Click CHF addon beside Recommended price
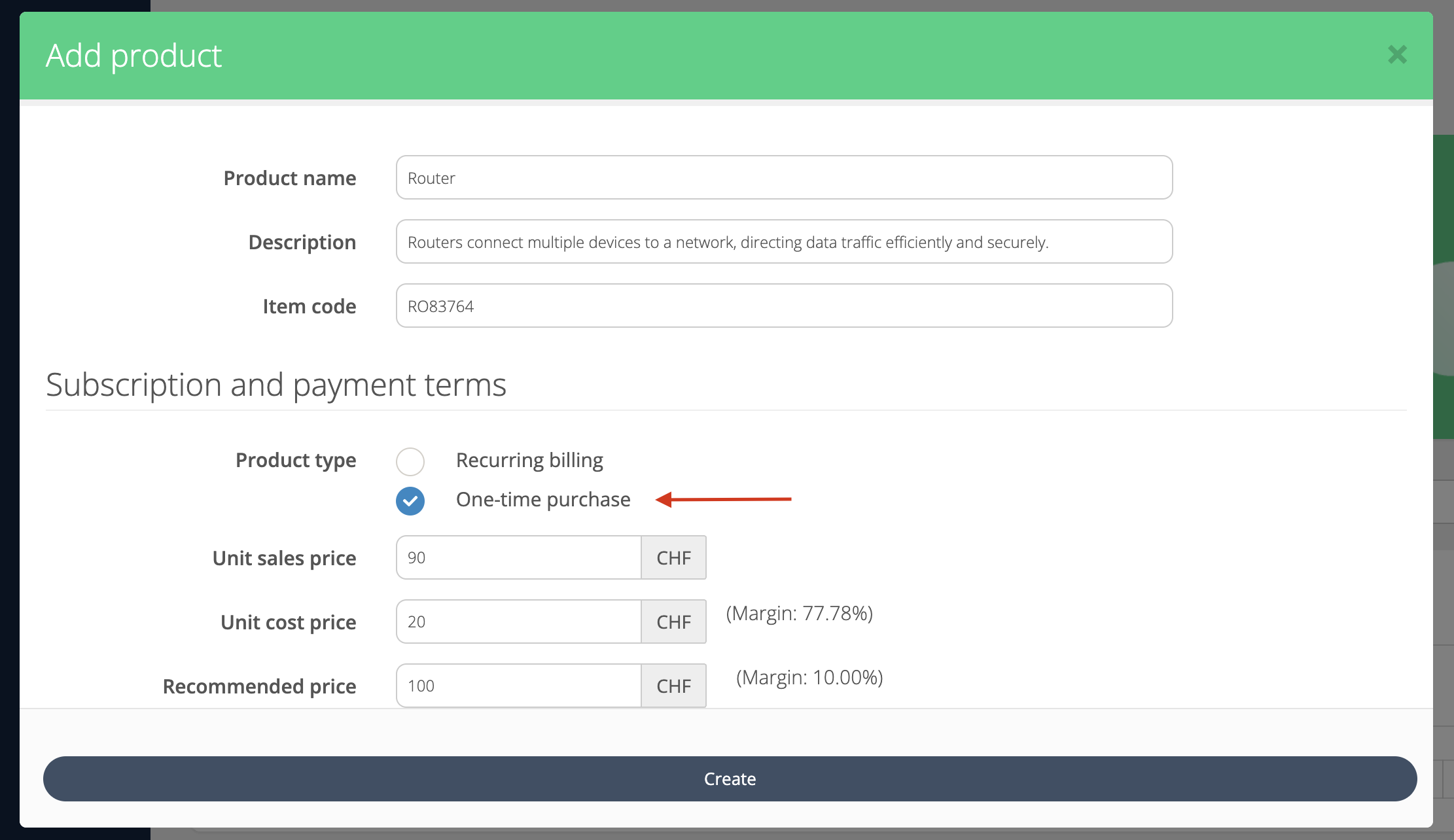The height and width of the screenshot is (840, 1454). (x=673, y=686)
